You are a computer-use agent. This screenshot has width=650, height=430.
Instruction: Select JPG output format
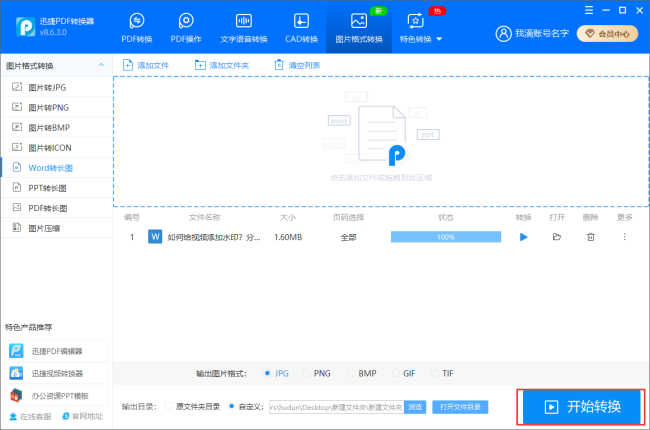tap(276, 373)
